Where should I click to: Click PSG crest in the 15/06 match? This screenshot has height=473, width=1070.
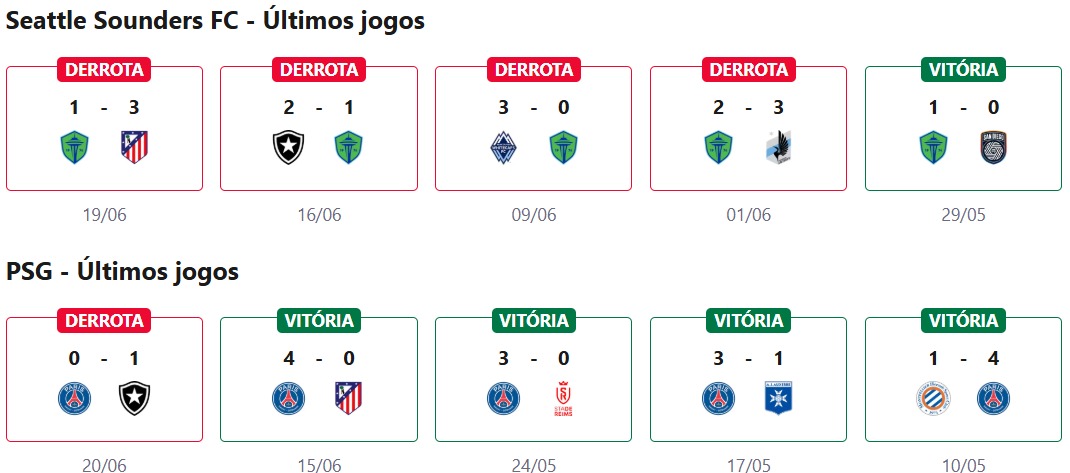(288, 399)
